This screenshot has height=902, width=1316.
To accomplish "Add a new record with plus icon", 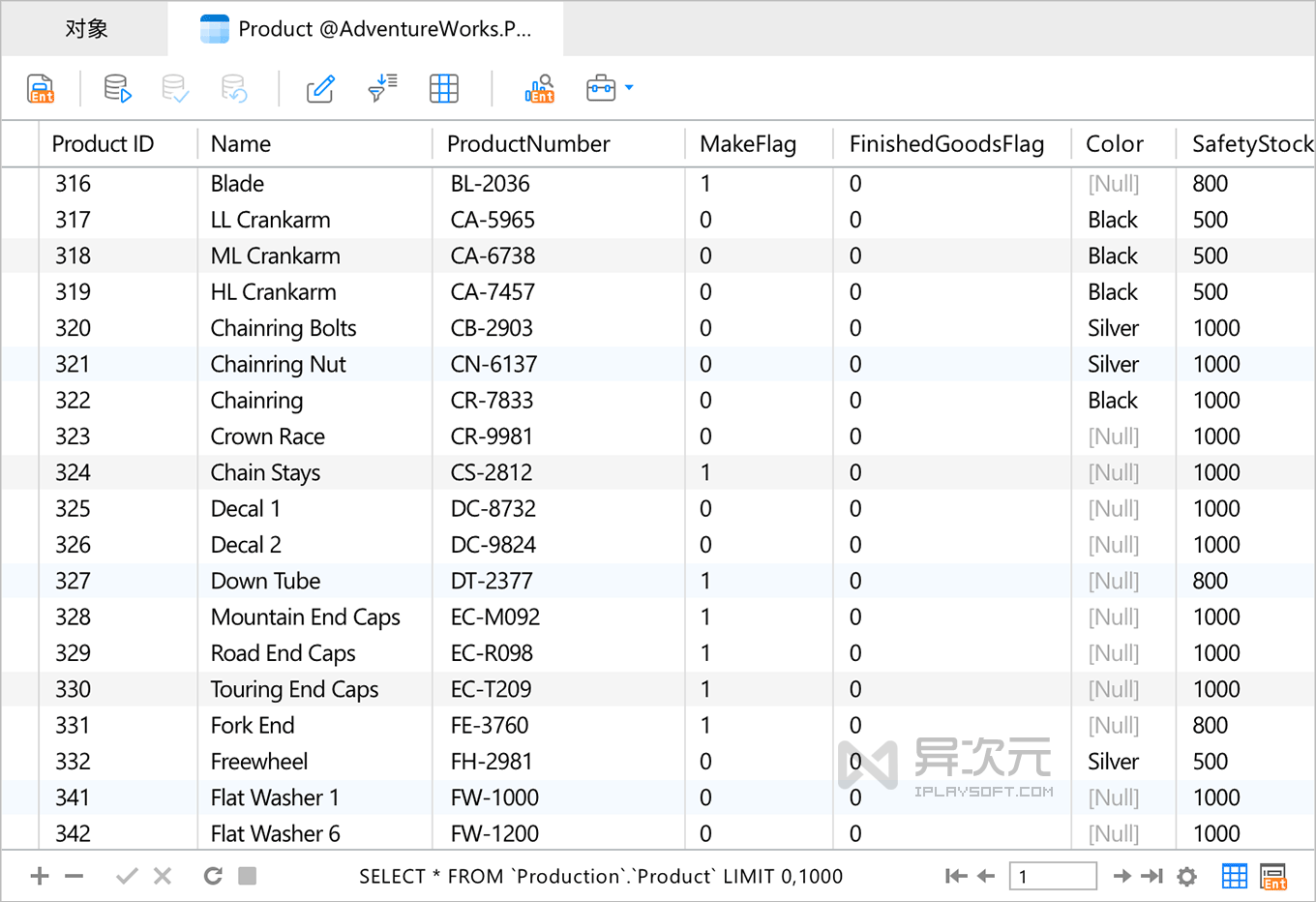I will pyautogui.click(x=40, y=876).
